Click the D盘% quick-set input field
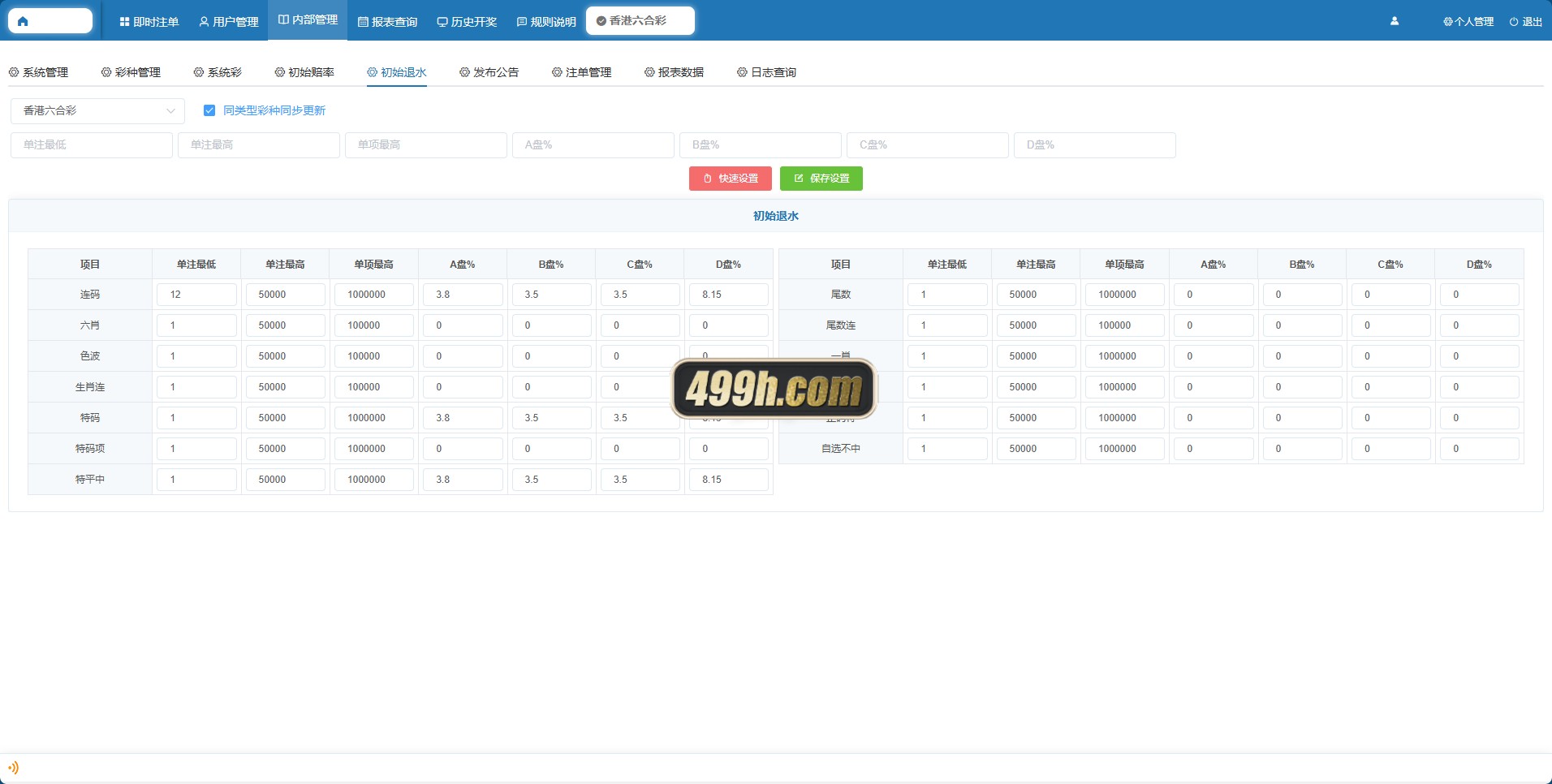Viewport: 1552px width, 784px height. click(x=1095, y=144)
